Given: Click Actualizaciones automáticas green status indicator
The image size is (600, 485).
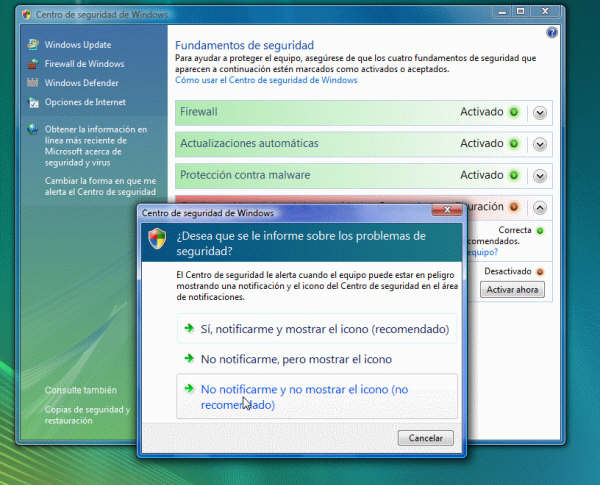Looking at the screenshot, I should 514,144.
